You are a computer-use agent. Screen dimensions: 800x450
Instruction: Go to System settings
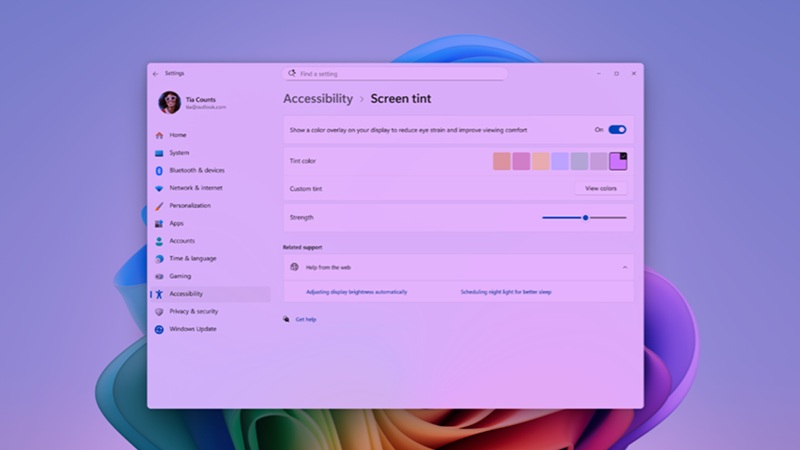point(179,153)
